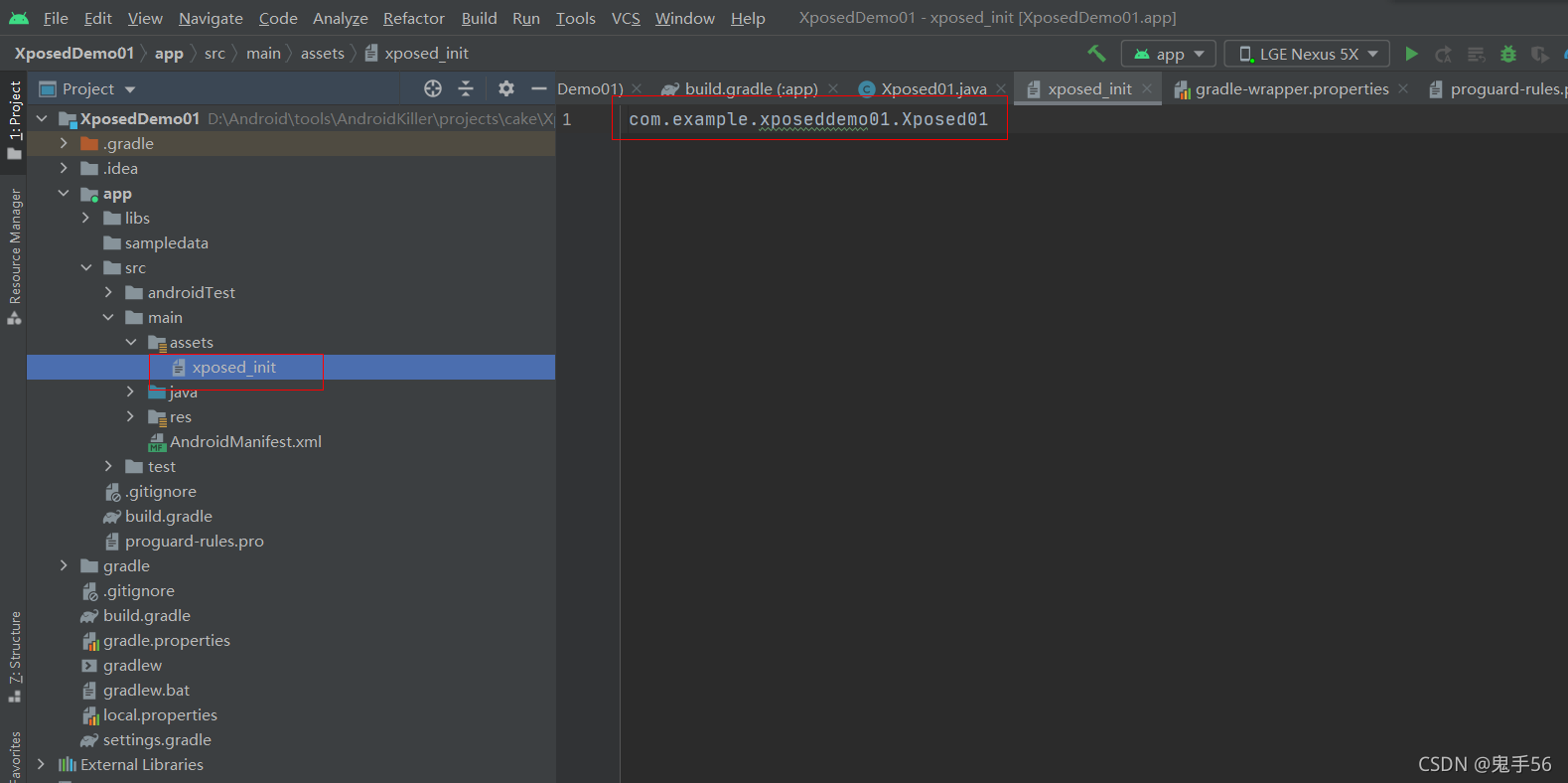Open the Analyze menu
Screen dimensions: 1568x783
point(341,18)
